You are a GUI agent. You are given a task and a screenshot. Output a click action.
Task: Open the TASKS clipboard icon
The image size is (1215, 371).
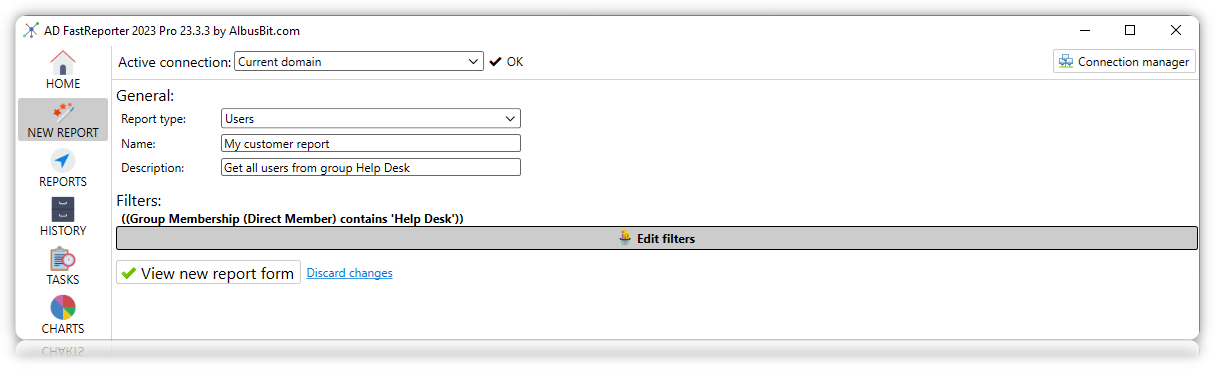(63, 259)
